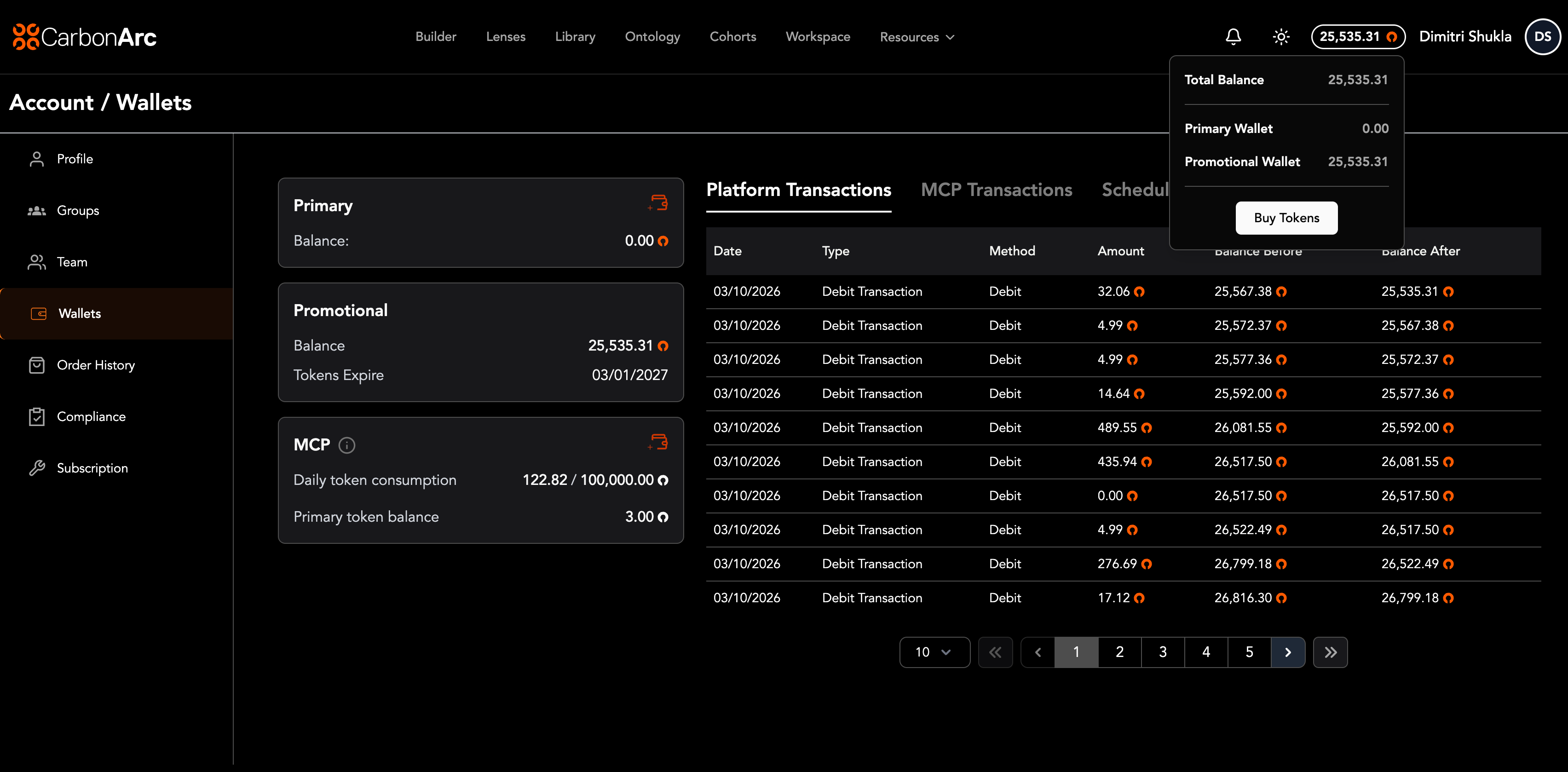The height and width of the screenshot is (772, 1568).
Task: Click the CarbonArc logo
Action: pyautogui.click(x=85, y=36)
